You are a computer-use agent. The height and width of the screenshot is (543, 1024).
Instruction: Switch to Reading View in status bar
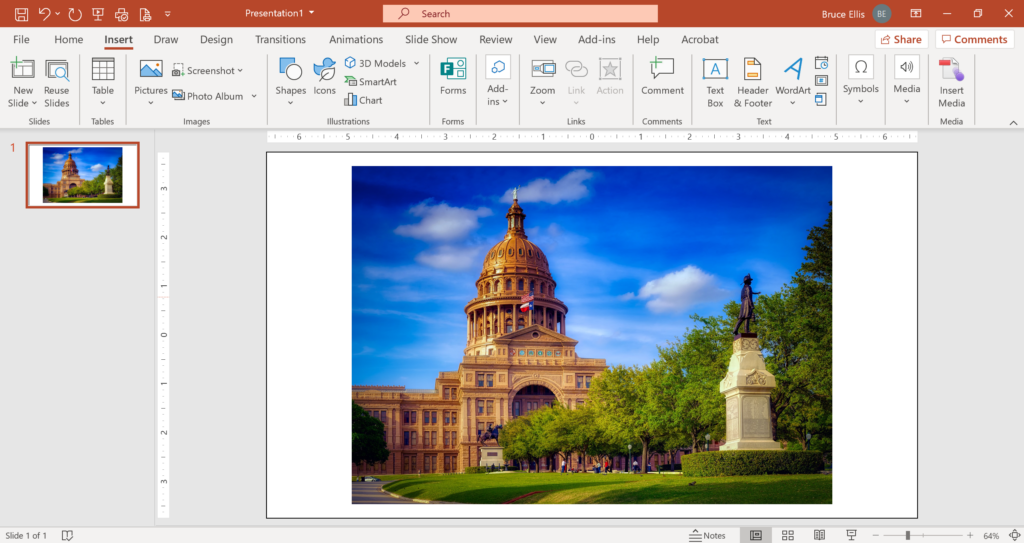tap(819, 535)
